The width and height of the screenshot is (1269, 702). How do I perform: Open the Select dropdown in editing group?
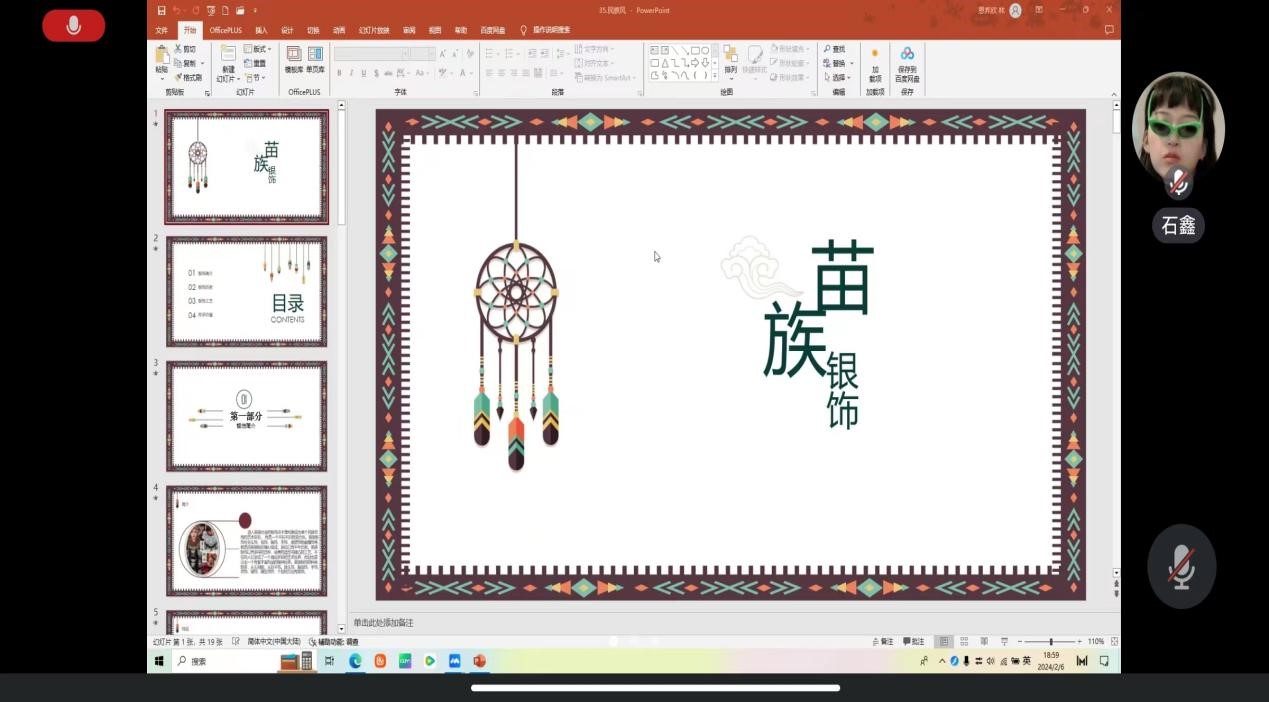click(837, 77)
